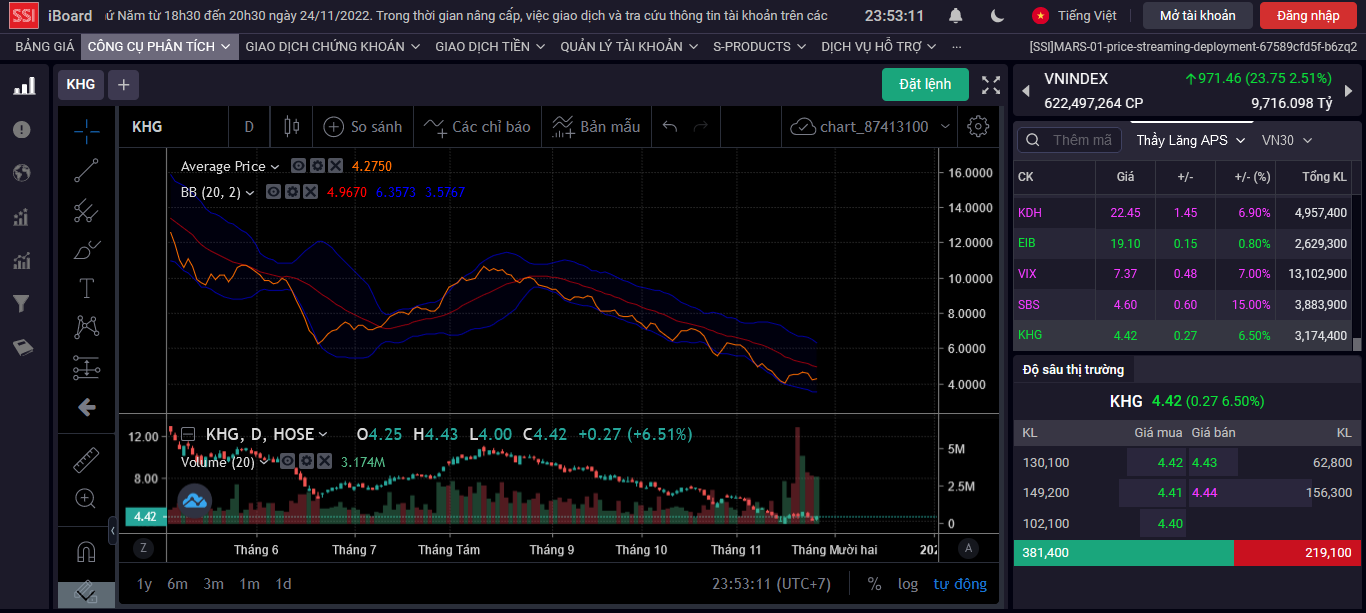This screenshot has width=1366, height=613.
Task: Remove the Volume (20) indicator
Action: pos(322,461)
